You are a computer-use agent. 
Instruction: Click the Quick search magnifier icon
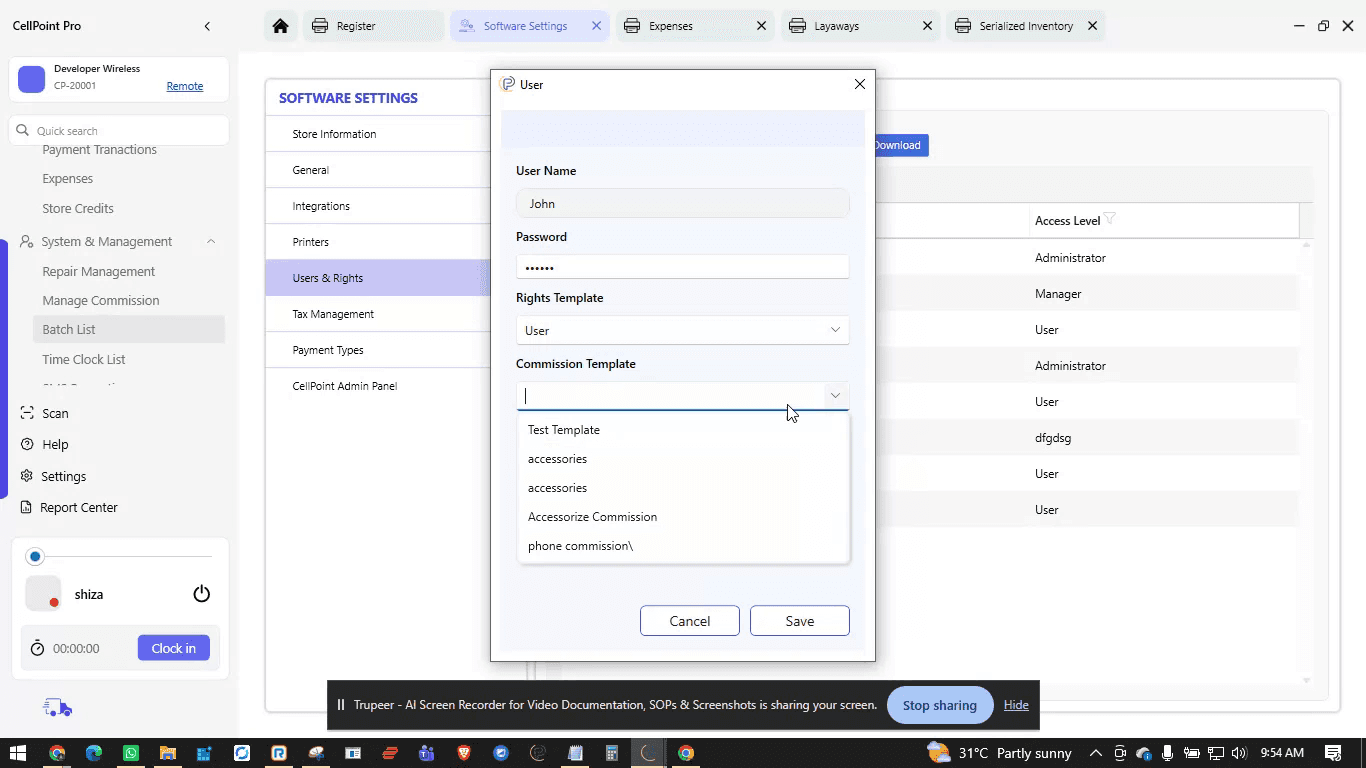tap(23, 130)
